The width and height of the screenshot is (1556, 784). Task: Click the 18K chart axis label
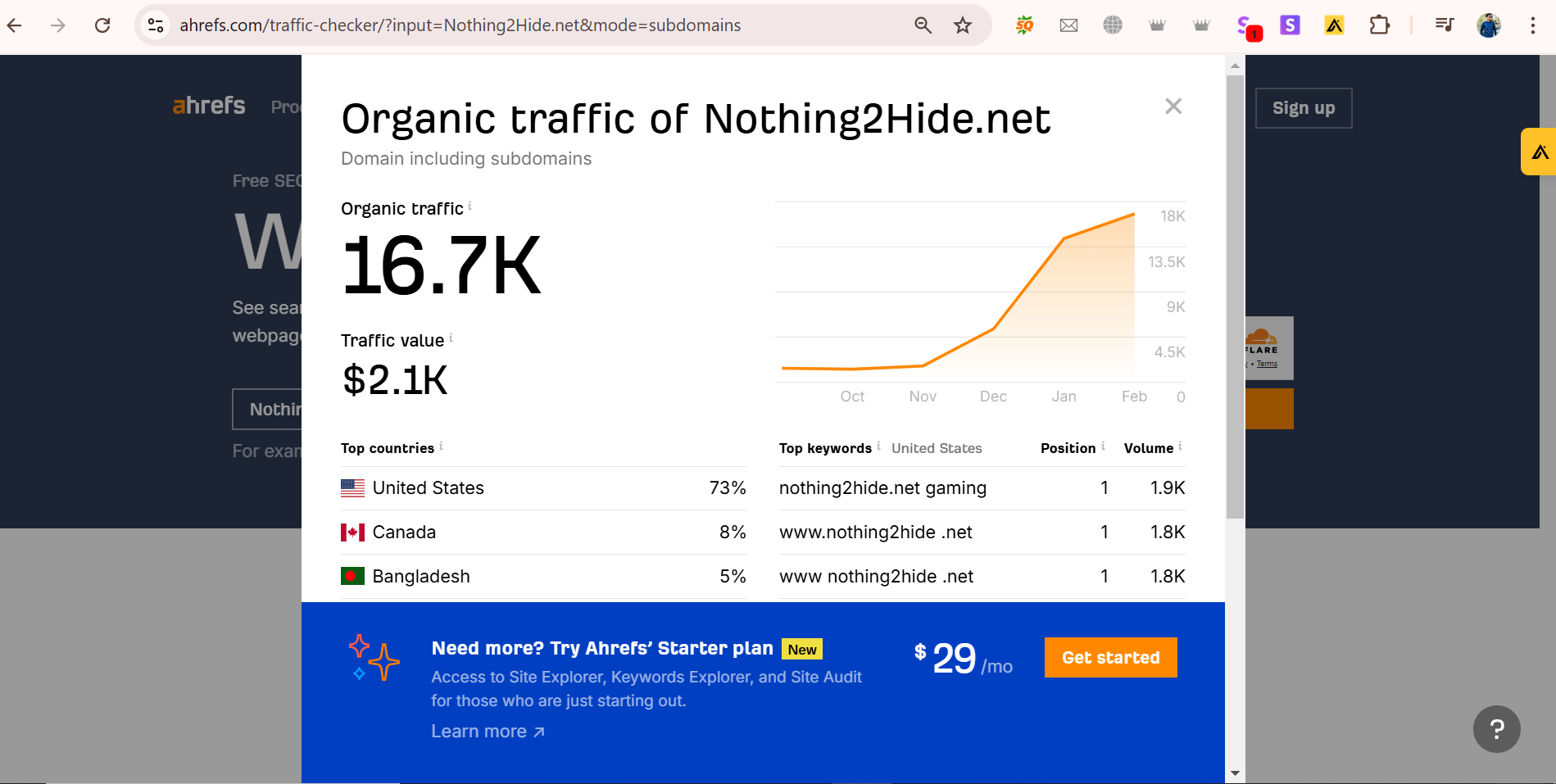(x=1173, y=216)
